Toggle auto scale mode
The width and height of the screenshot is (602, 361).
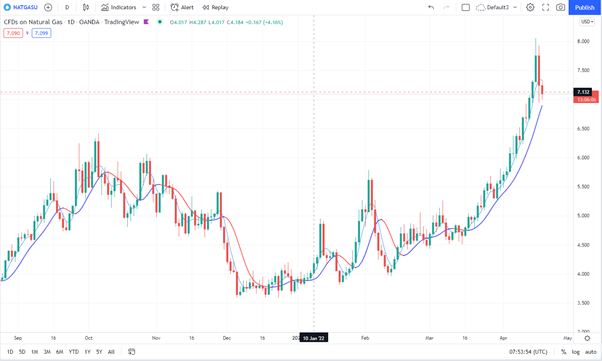[591, 352]
